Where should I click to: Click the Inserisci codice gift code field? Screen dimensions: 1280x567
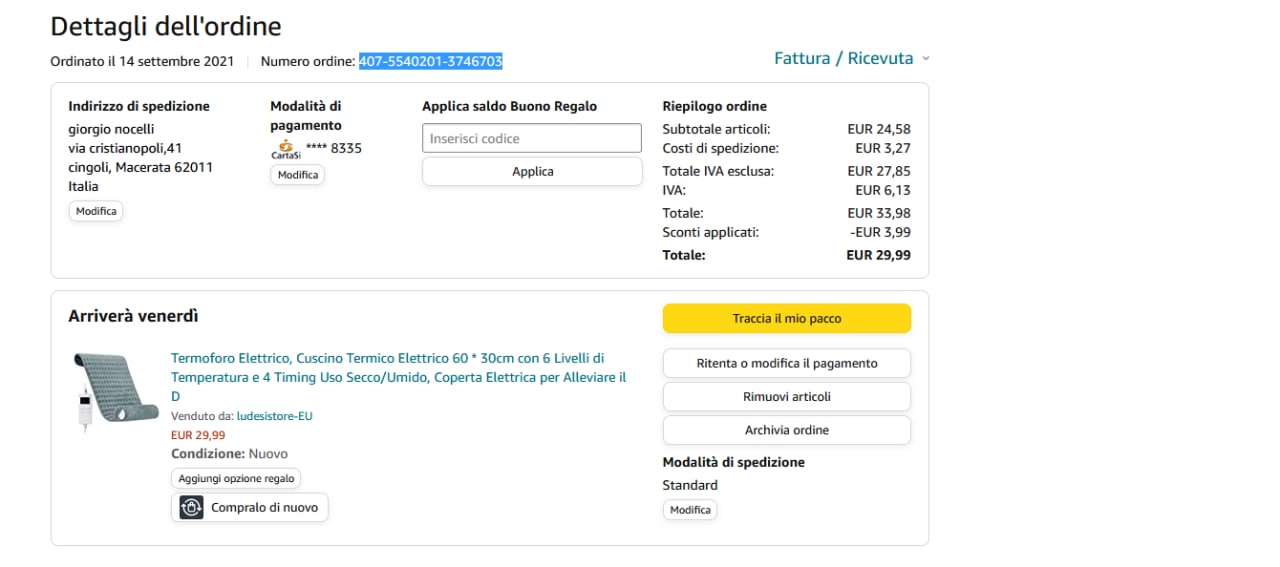click(x=532, y=138)
